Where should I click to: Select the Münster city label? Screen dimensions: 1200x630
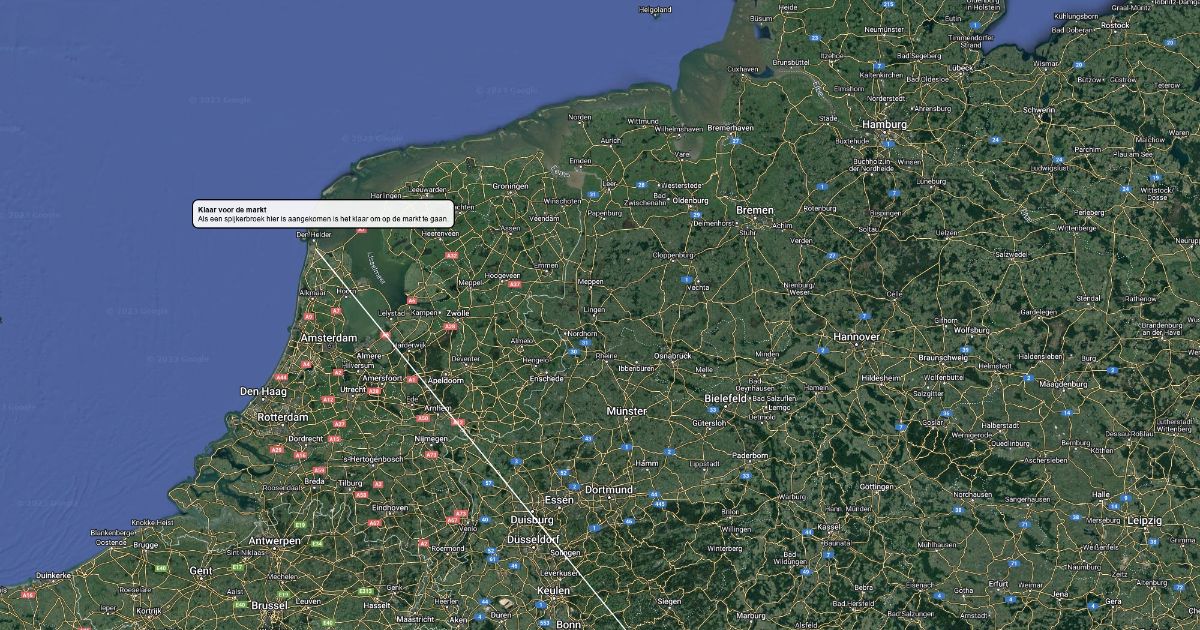[x=626, y=411]
